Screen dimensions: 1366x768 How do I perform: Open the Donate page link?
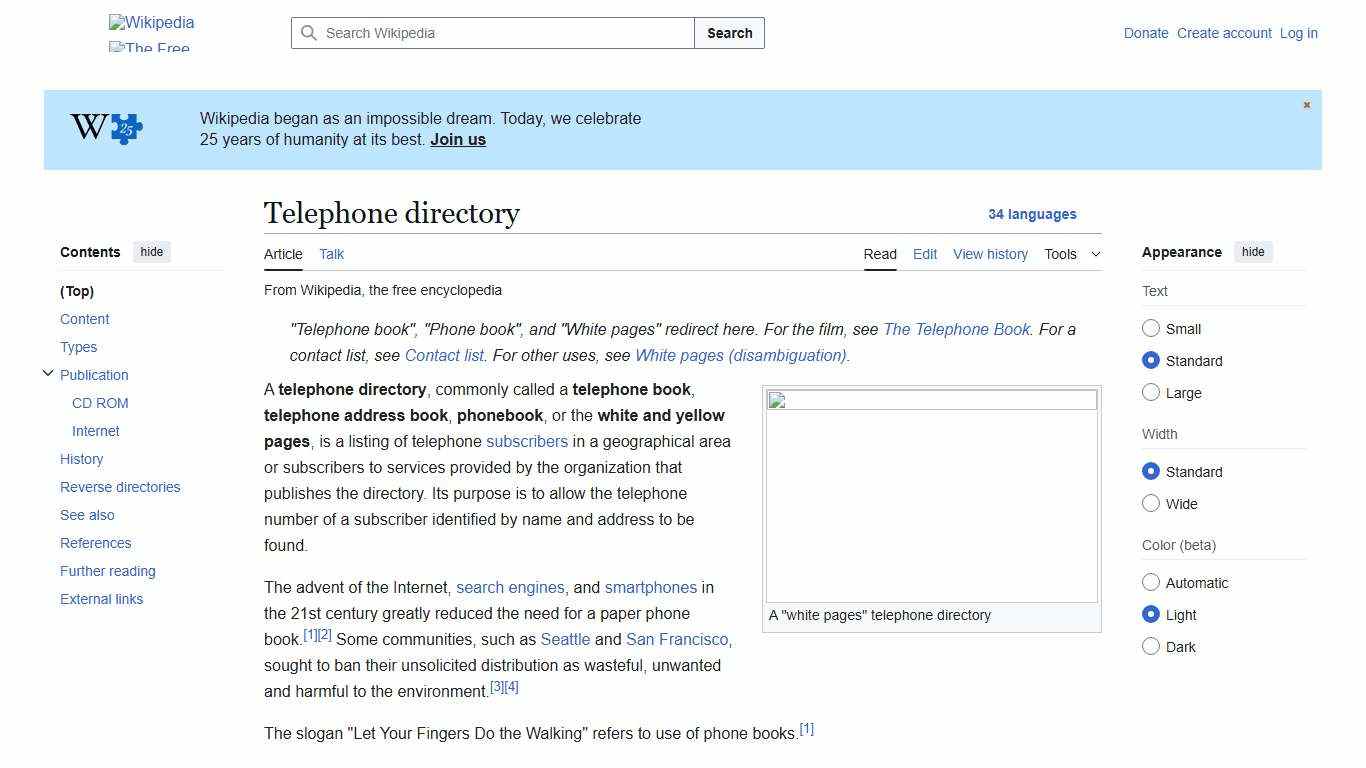pyautogui.click(x=1146, y=33)
